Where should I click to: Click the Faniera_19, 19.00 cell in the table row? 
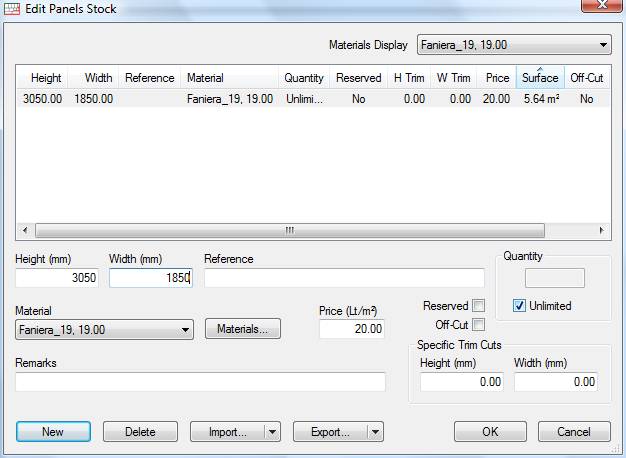point(230,99)
